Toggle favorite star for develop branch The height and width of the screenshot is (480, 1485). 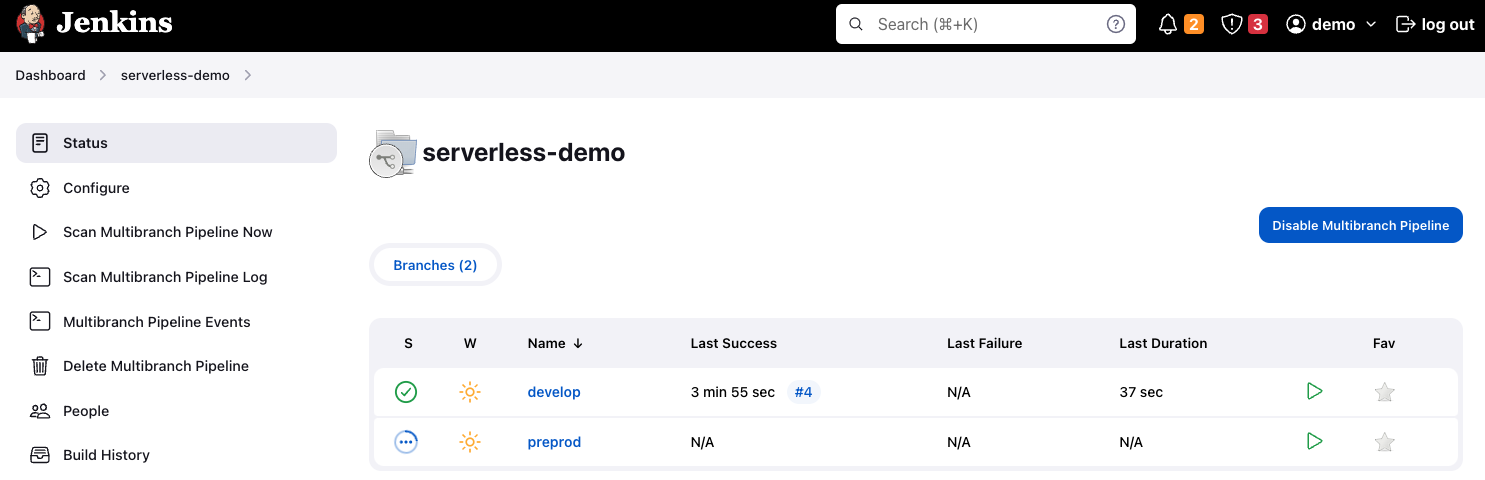click(x=1384, y=392)
